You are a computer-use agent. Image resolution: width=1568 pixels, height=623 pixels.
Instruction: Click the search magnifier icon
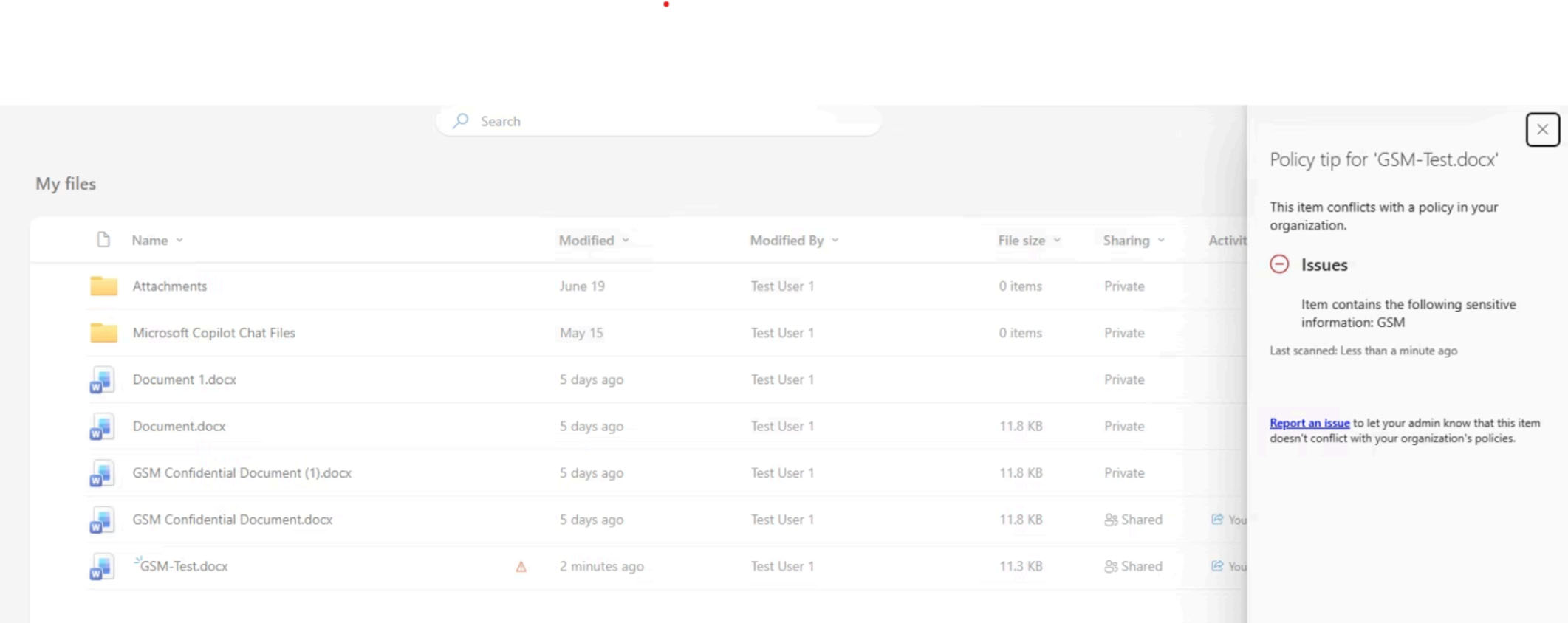pyautogui.click(x=461, y=120)
